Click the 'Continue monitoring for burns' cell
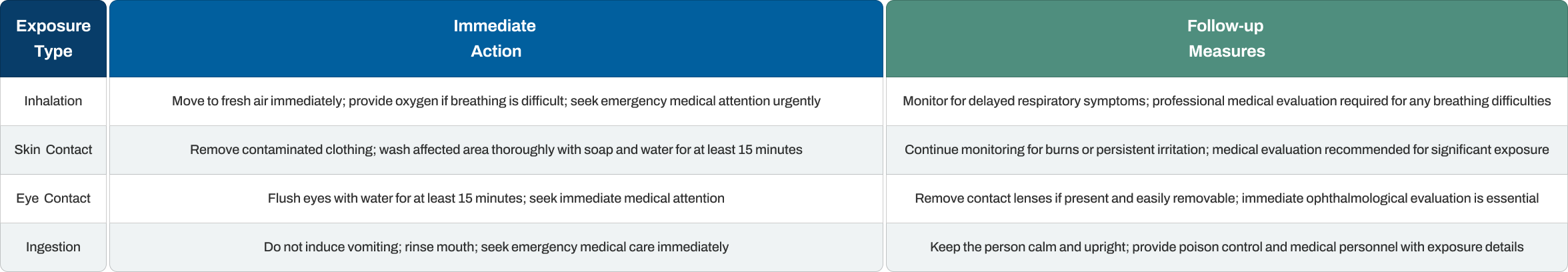Viewport: 1568px width, 272px height. coord(1227,150)
